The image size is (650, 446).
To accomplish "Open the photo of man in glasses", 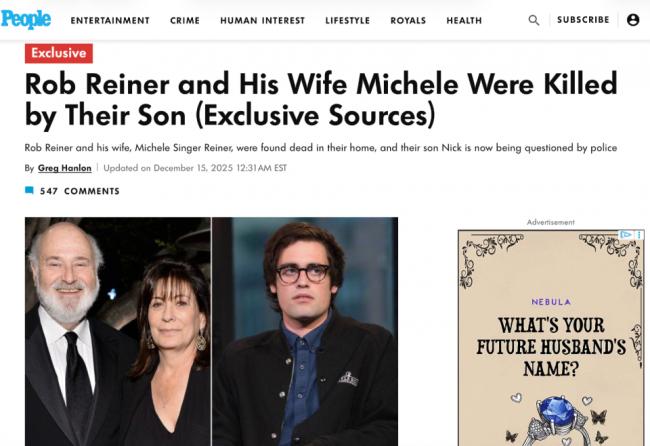I will point(305,331).
